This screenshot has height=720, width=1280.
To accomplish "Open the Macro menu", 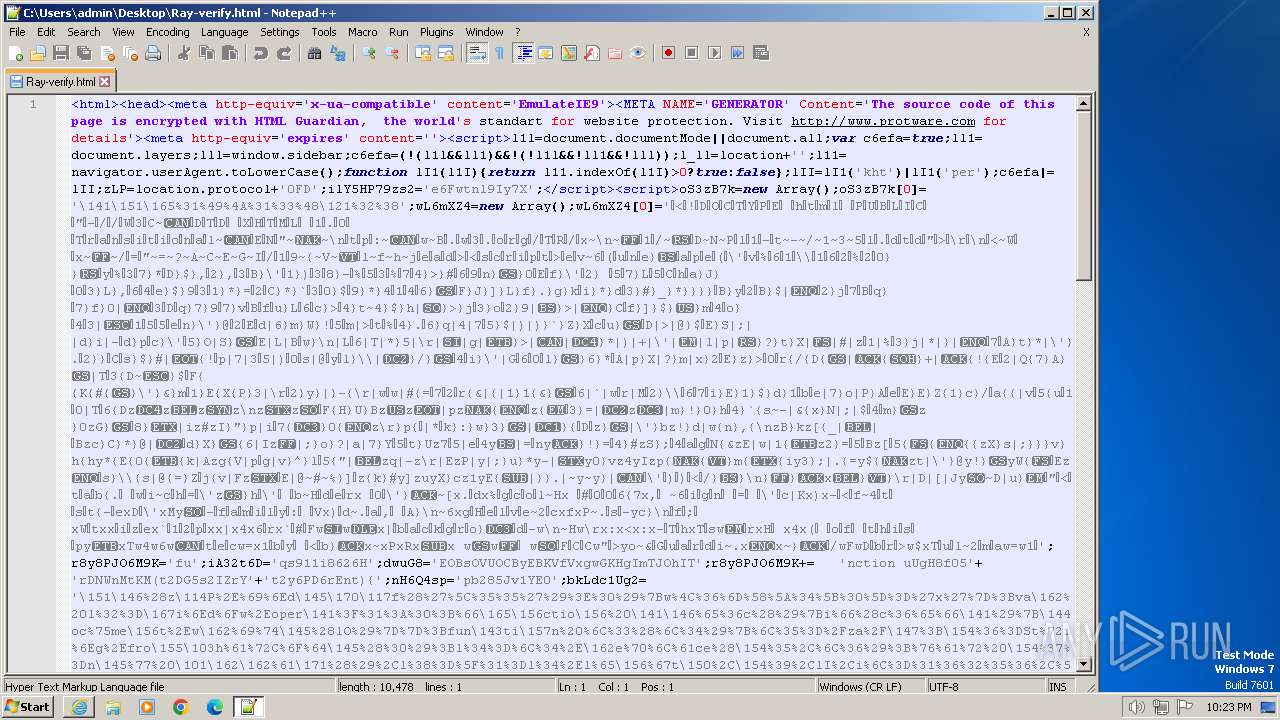I will (363, 32).
